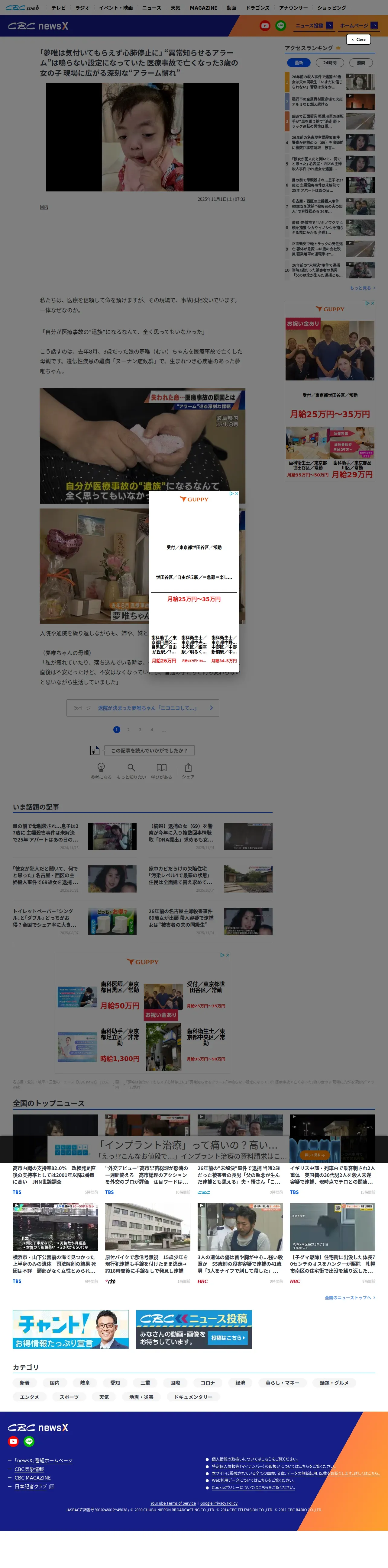Click the CBCニュース投稿 投稿はこちら banner

pyautogui.click(x=194, y=1329)
